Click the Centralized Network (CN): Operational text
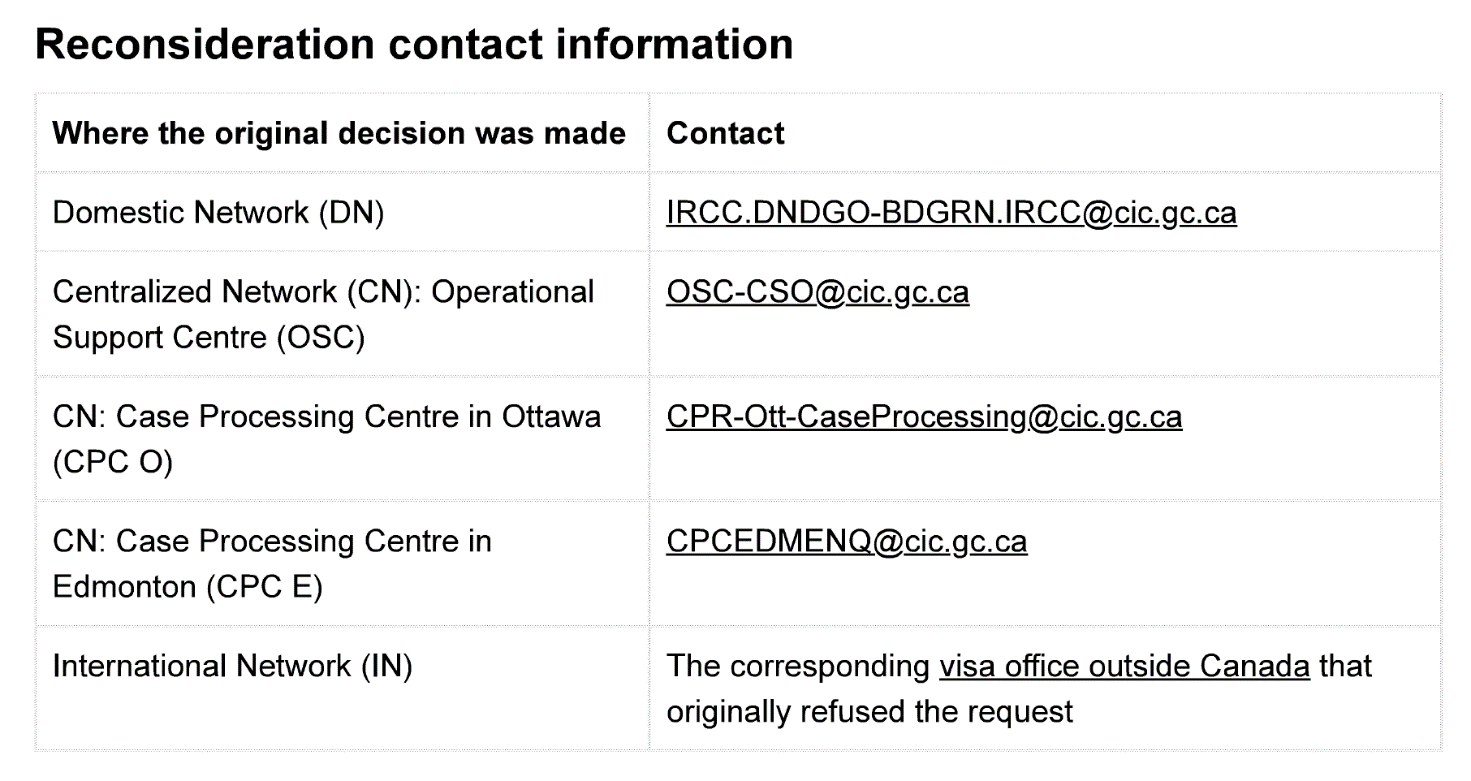The image size is (1471, 781). tap(323, 292)
